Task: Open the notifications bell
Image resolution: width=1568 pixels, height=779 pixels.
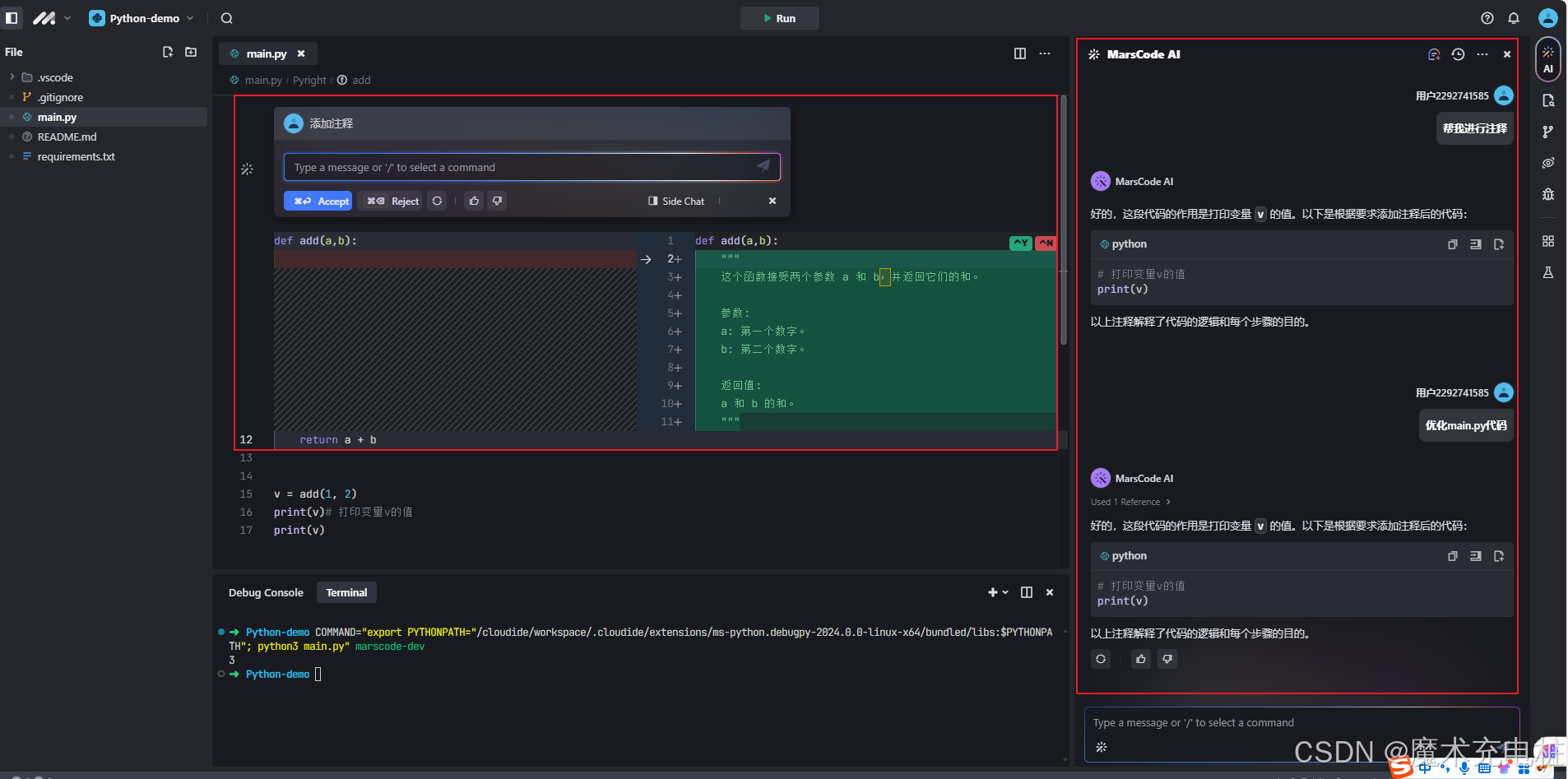Action: (x=1514, y=18)
